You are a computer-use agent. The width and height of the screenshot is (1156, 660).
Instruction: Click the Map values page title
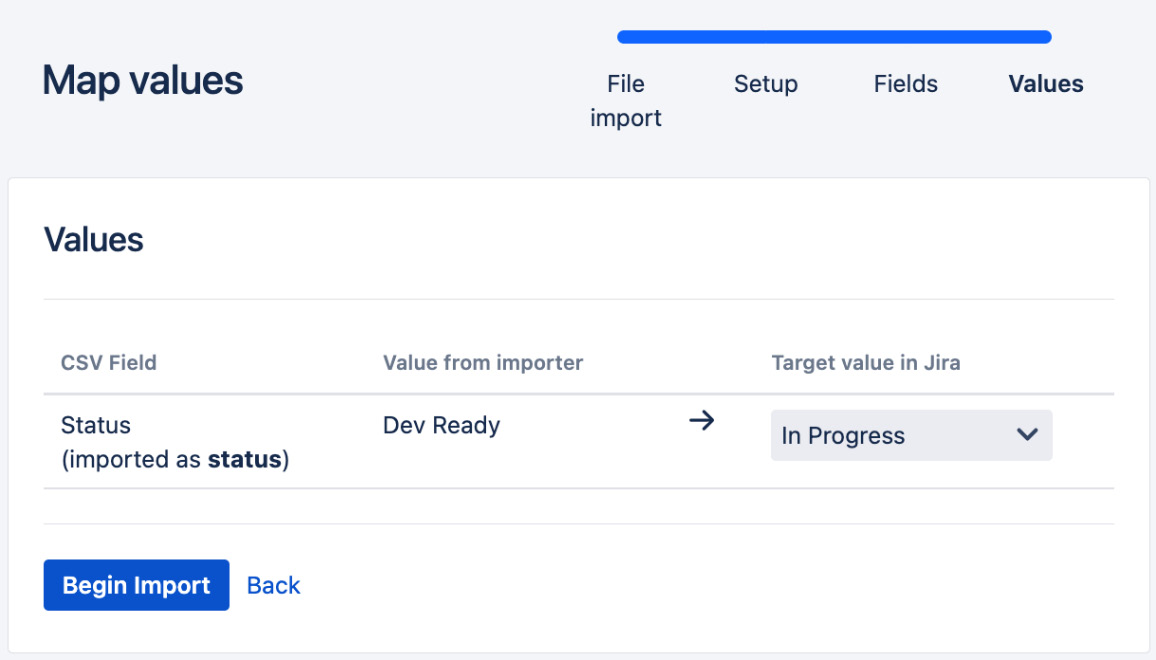pos(143,80)
